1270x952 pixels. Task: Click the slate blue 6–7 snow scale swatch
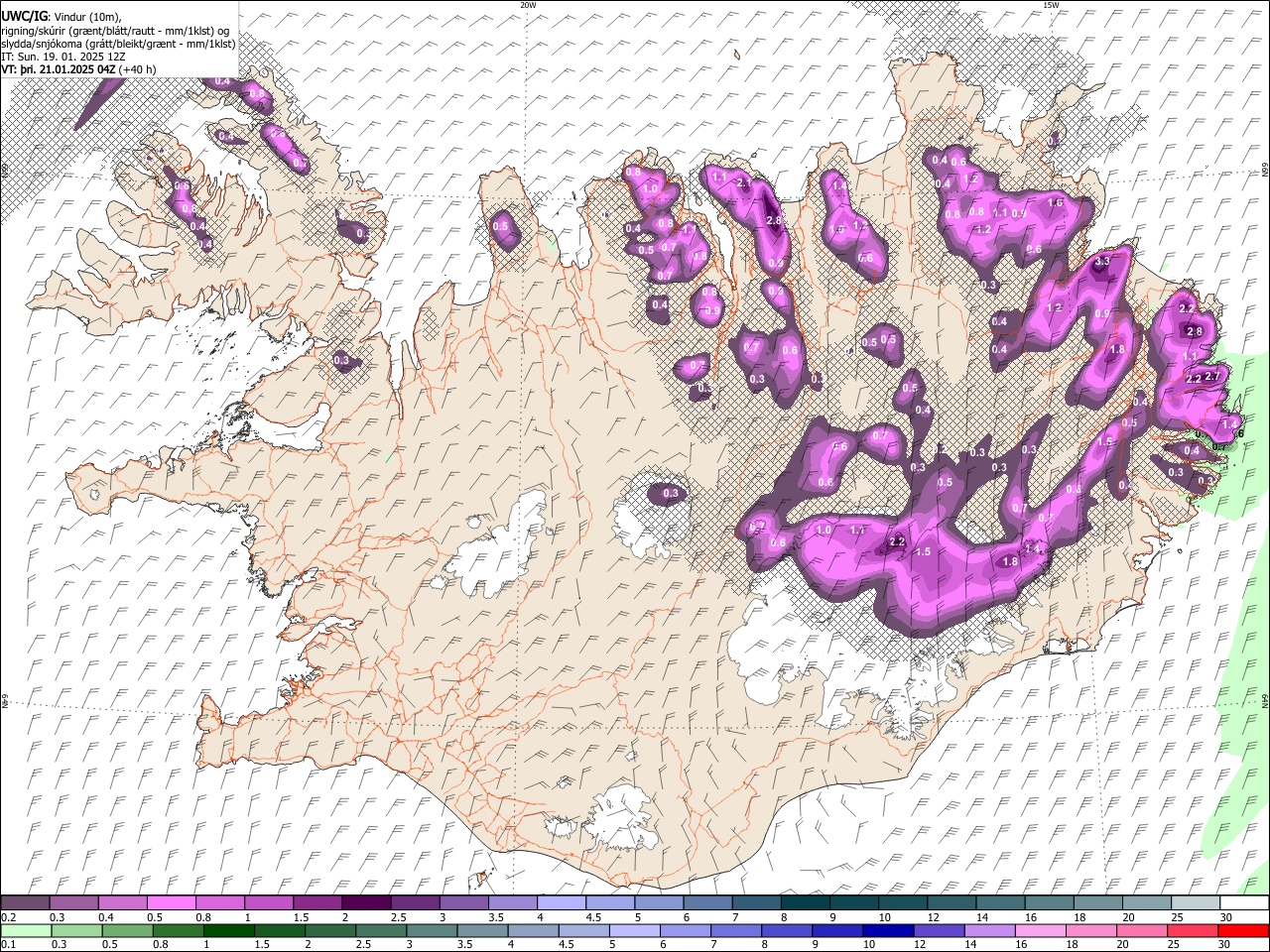pyautogui.click(x=706, y=902)
